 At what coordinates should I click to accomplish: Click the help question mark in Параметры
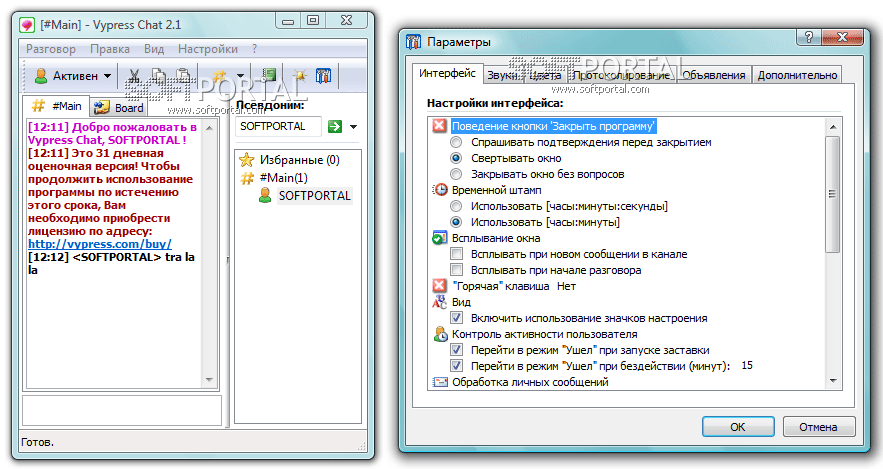pos(809,38)
